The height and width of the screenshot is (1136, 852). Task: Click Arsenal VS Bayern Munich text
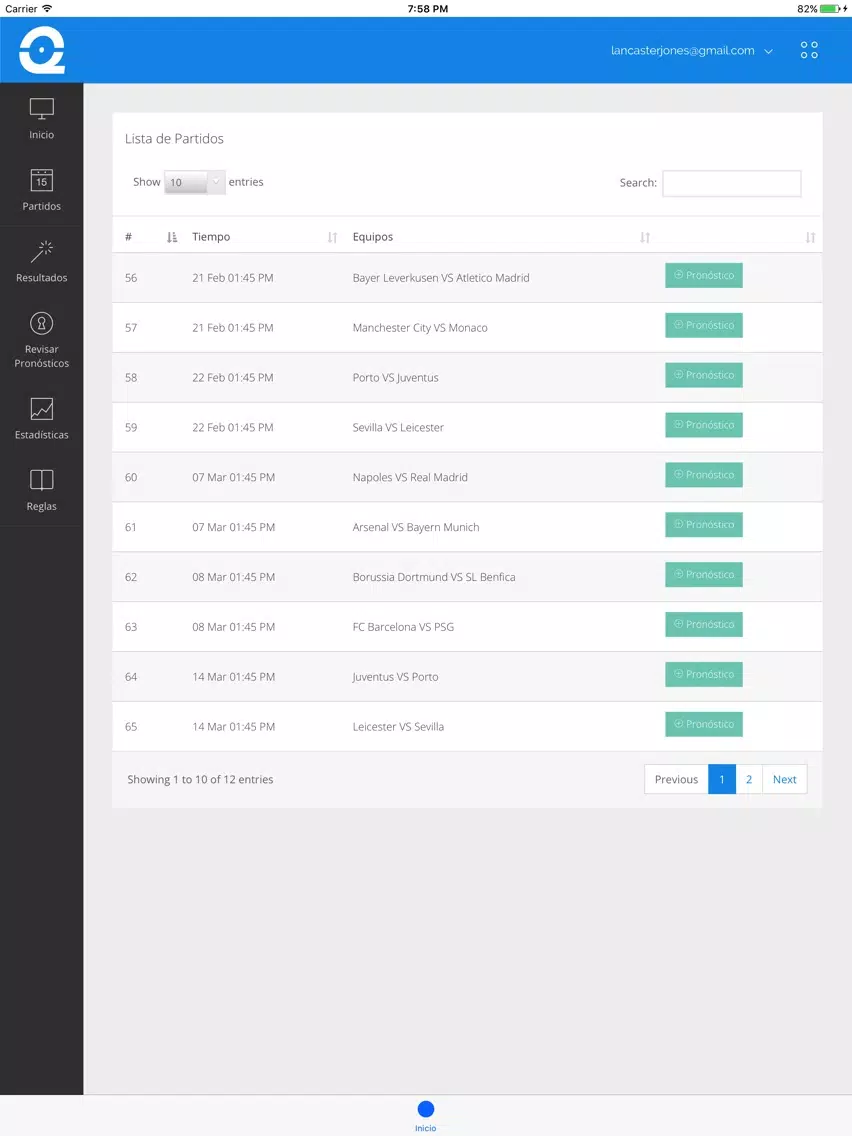pos(416,527)
